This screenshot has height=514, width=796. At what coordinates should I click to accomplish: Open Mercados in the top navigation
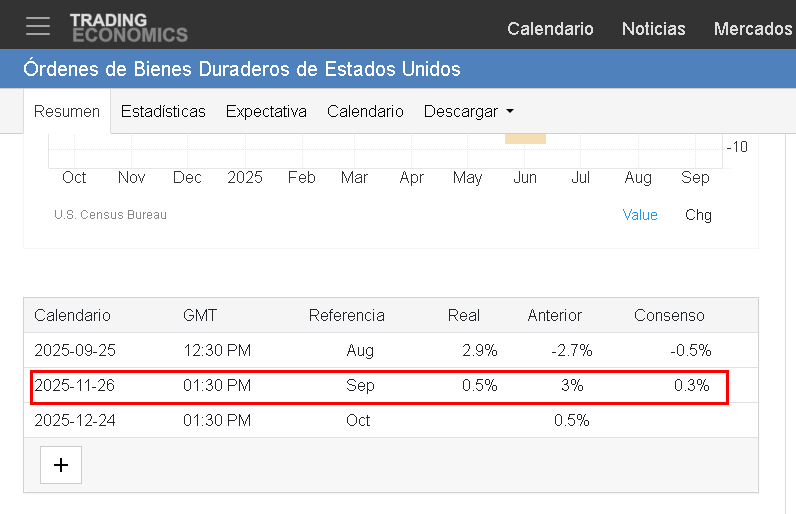point(752,29)
